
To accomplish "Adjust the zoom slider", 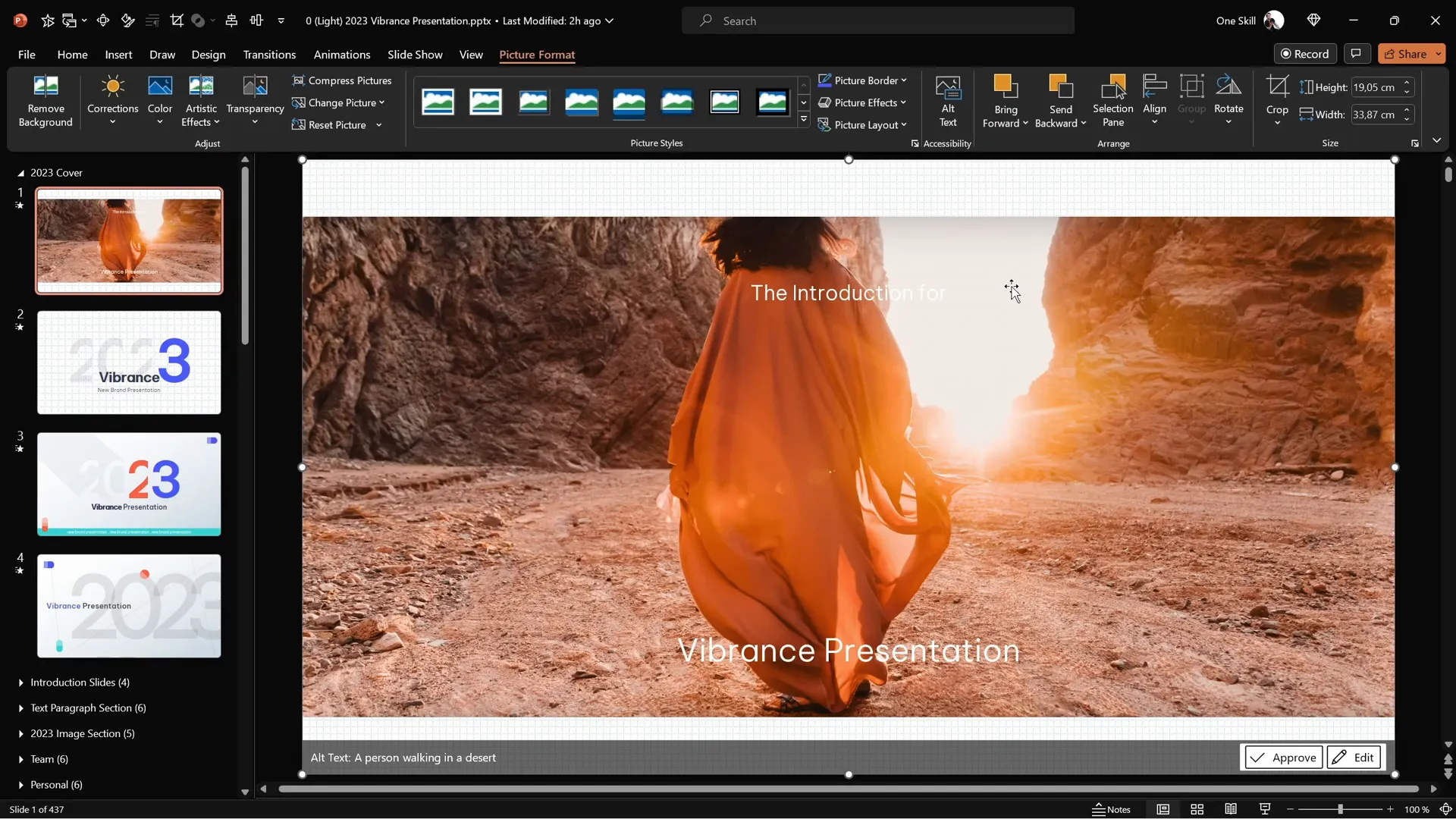I will [x=1340, y=809].
